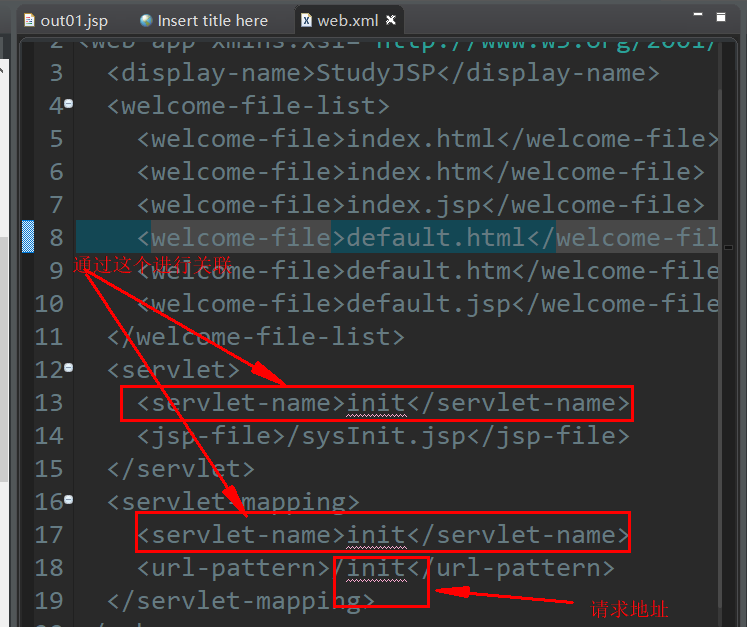Viewport: 747px width, 627px height.
Task: Click text StudyJSP in display-name line
Action: [376, 73]
